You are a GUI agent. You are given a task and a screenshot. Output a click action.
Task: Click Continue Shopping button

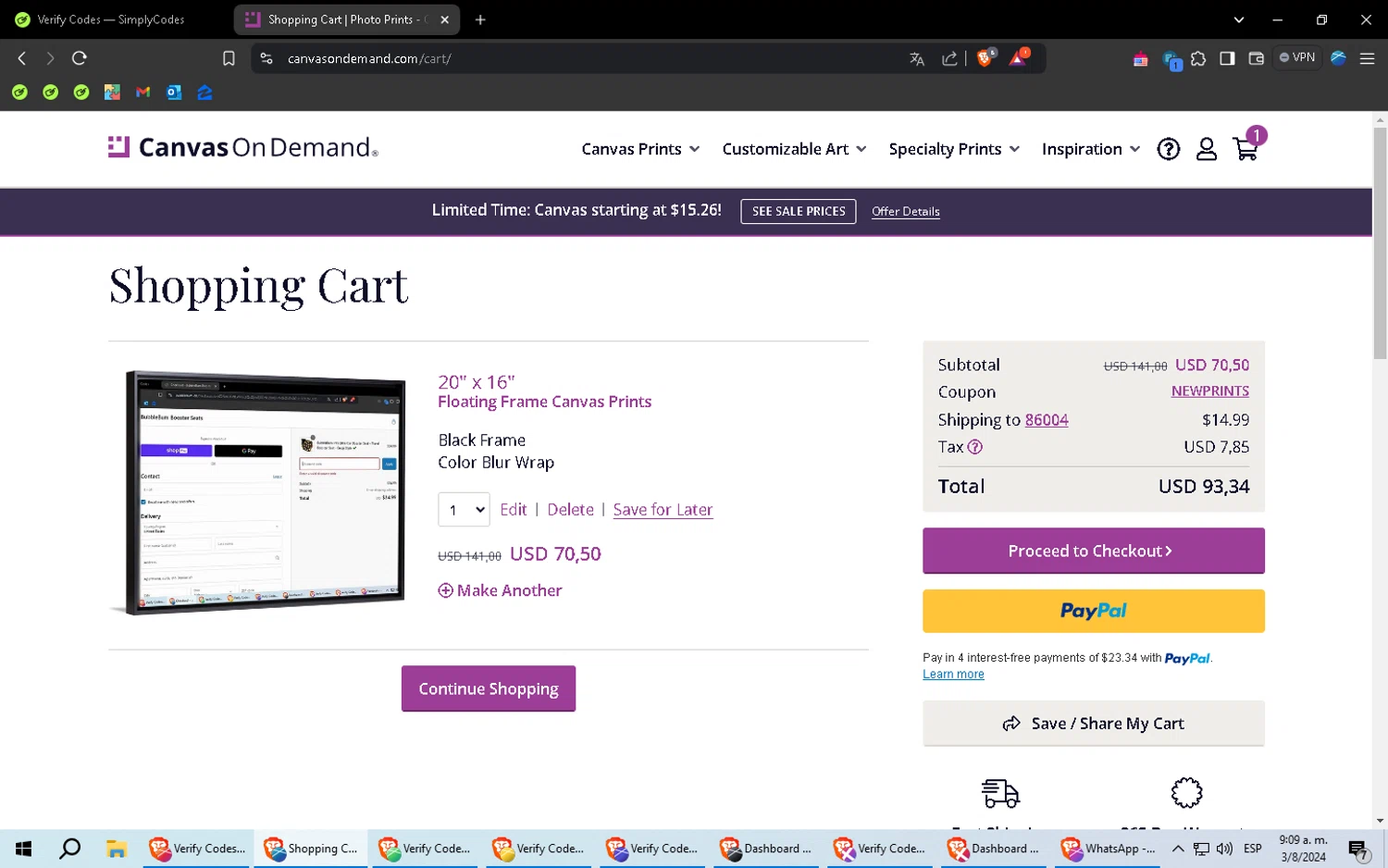tap(489, 688)
